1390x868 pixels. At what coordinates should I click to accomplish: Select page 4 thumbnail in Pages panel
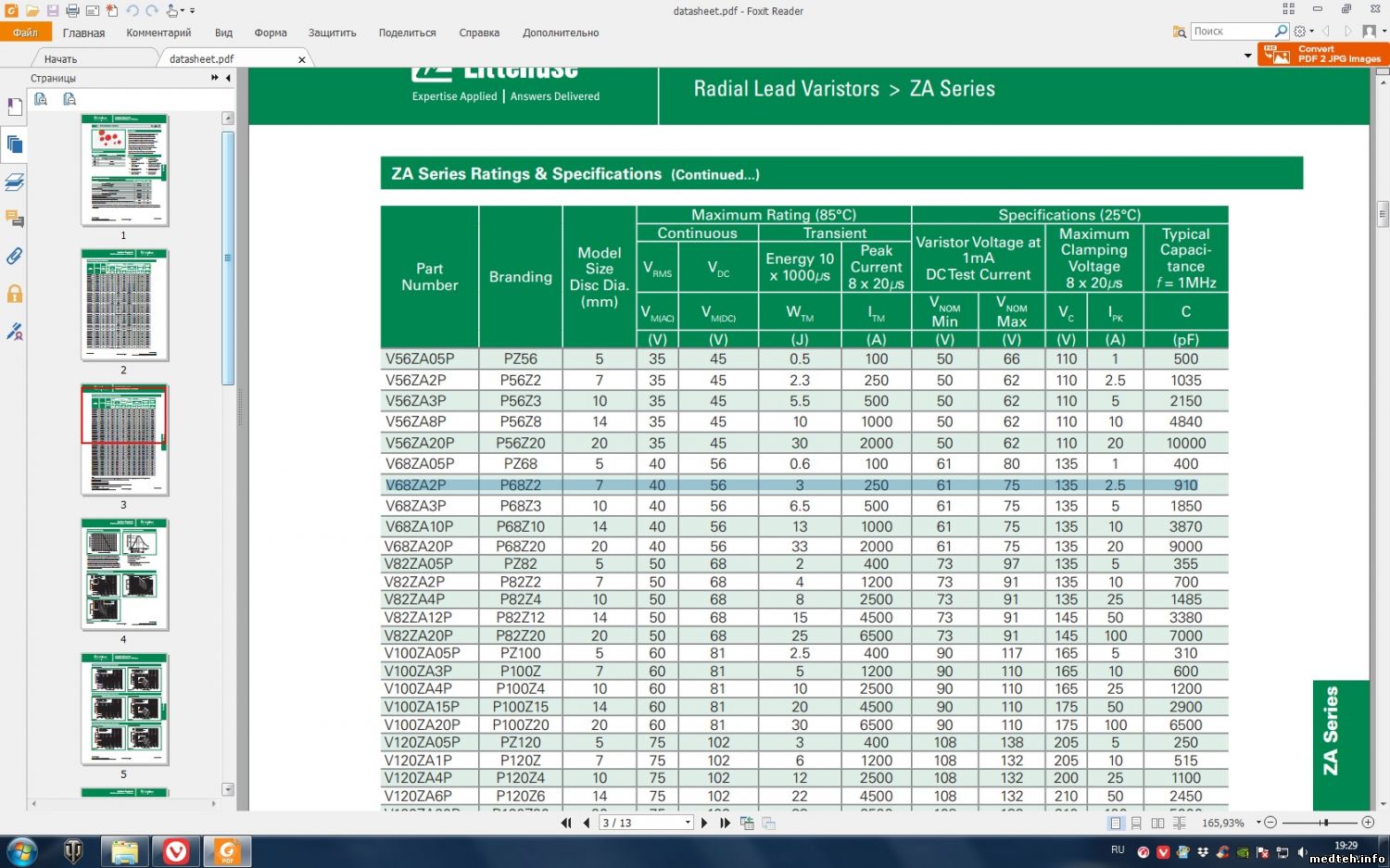[125, 574]
